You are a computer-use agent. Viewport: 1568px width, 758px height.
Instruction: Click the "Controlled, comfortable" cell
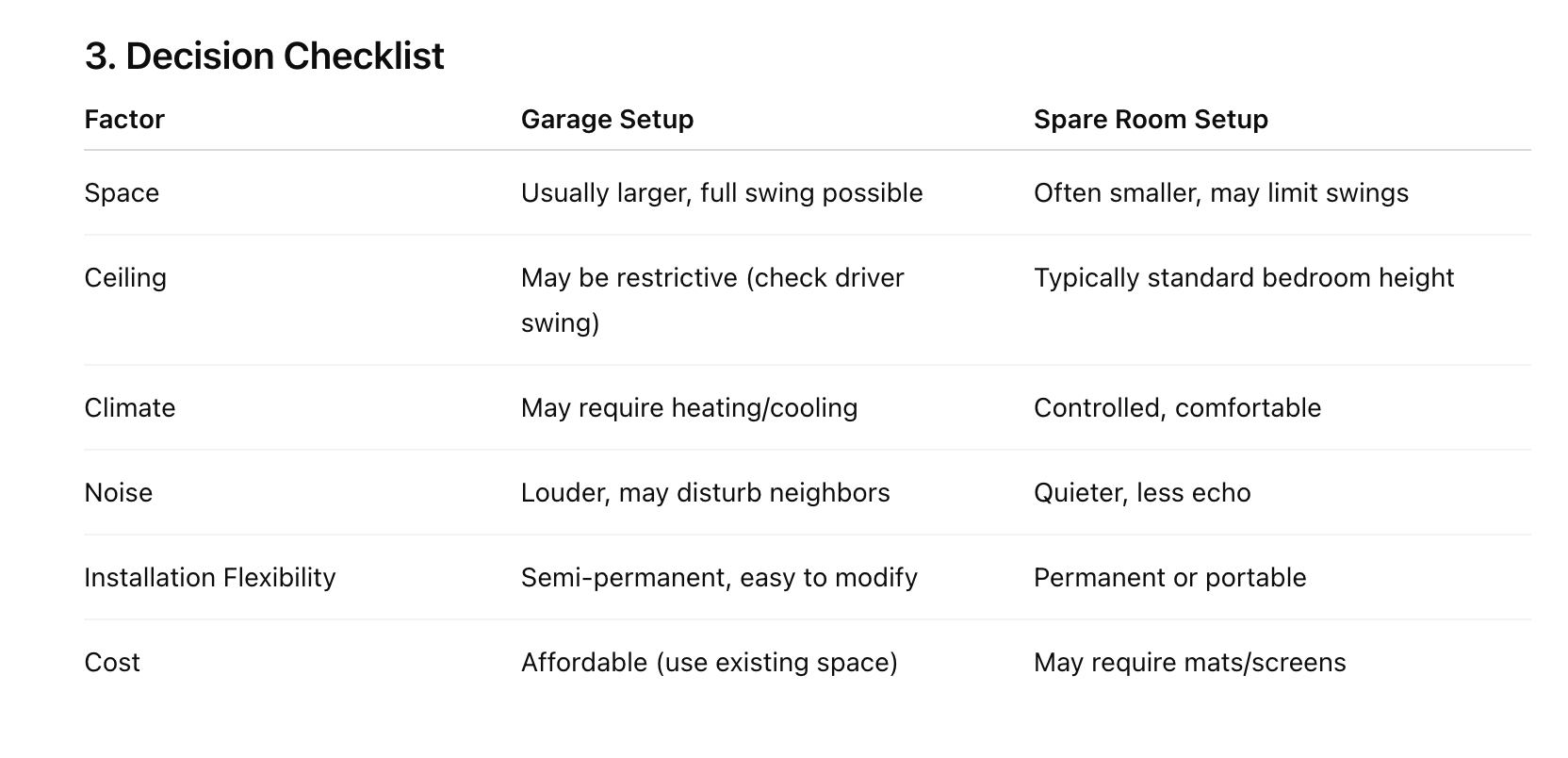click(1177, 408)
